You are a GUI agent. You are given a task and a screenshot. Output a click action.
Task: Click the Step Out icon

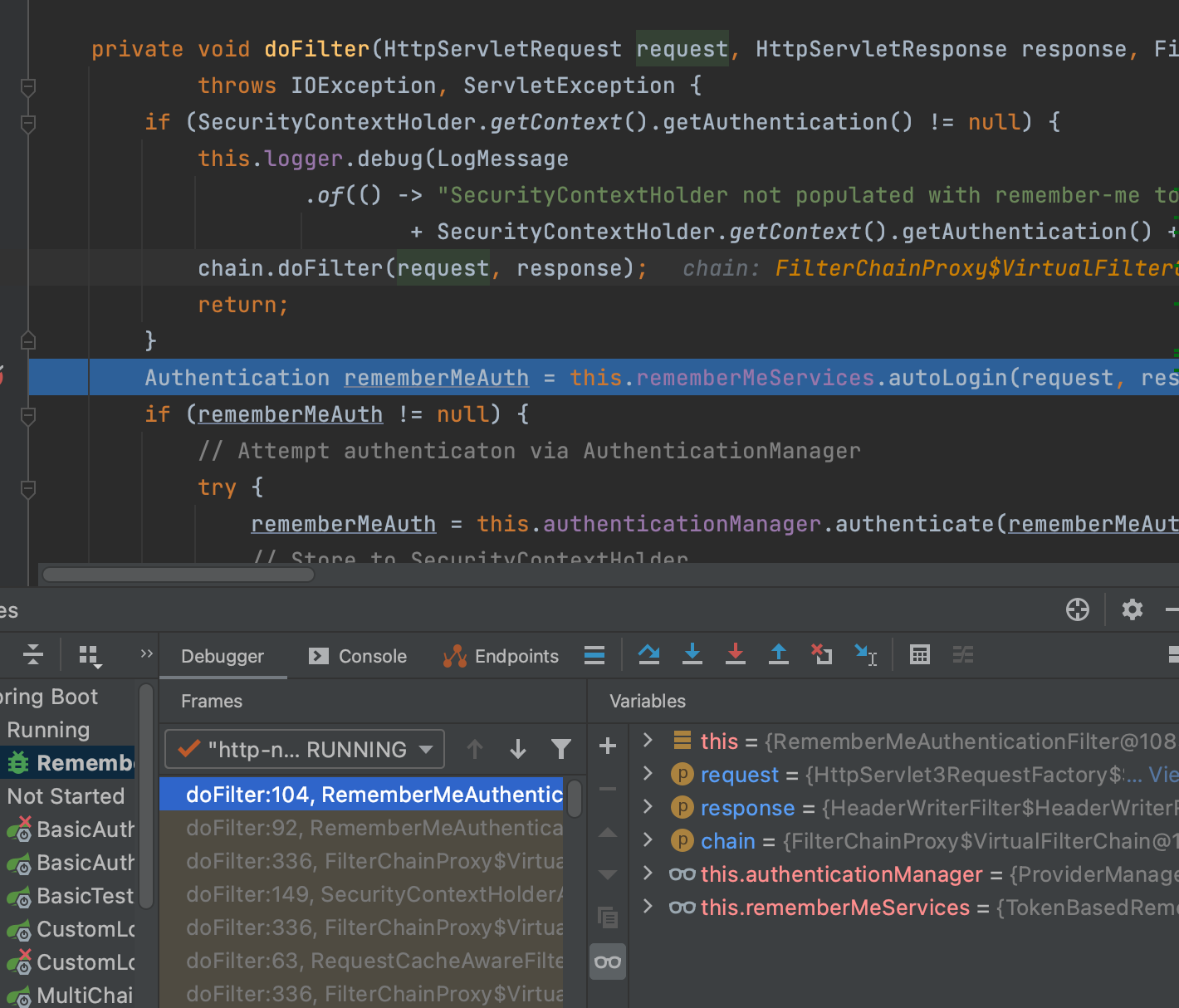pyautogui.click(x=779, y=655)
